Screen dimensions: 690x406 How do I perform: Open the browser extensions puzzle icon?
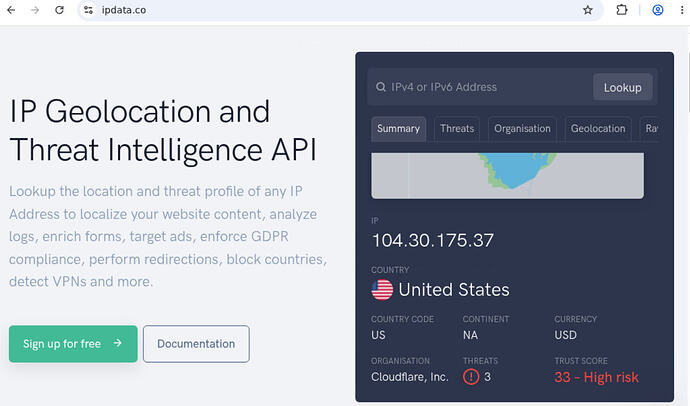pos(621,10)
